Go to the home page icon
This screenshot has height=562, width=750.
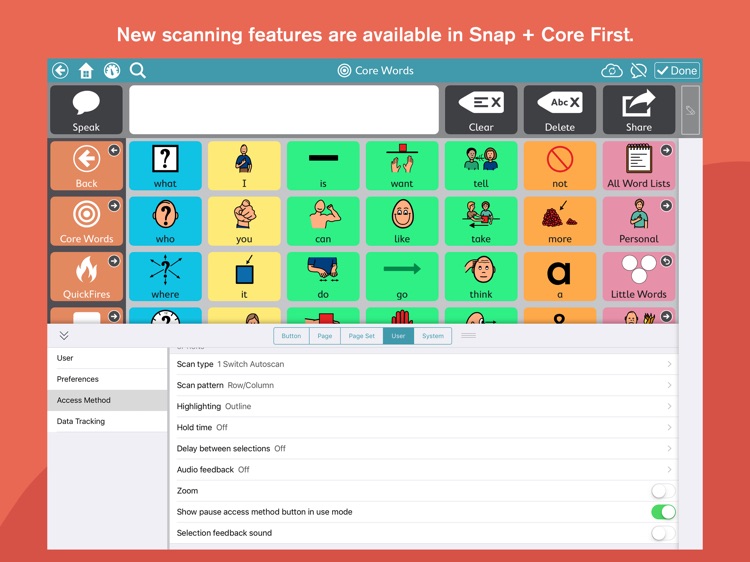[x=86, y=71]
